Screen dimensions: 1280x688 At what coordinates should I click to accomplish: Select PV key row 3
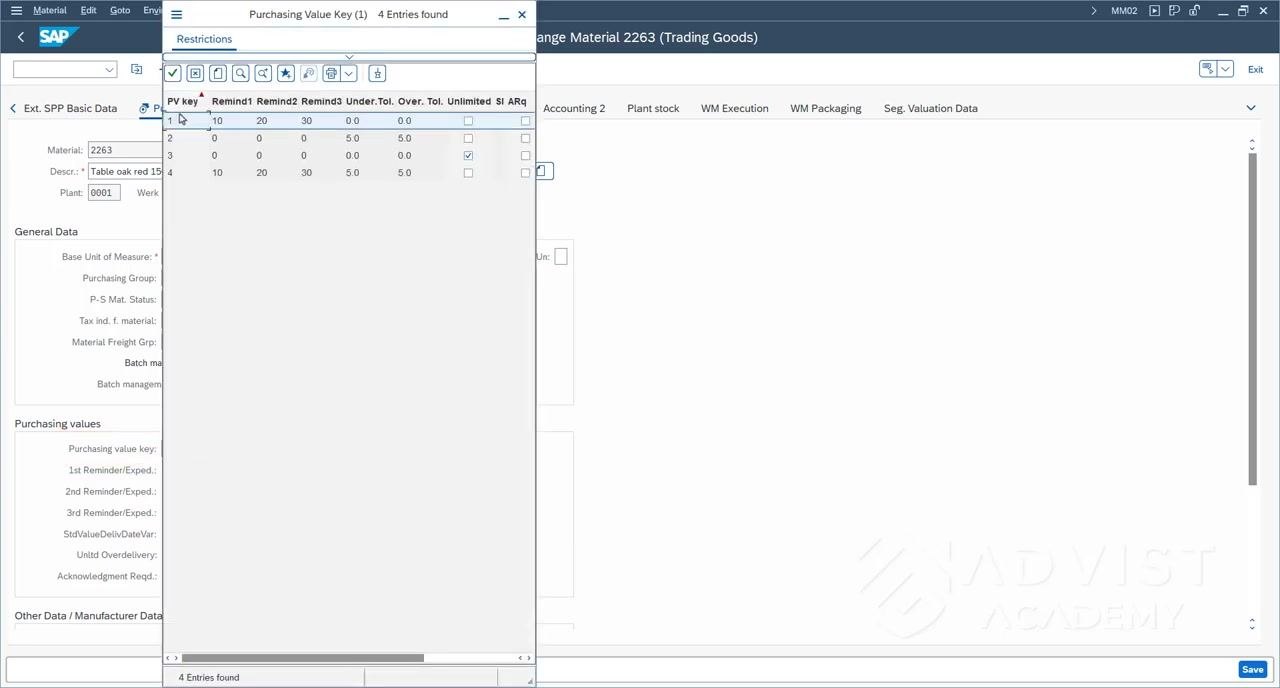349,155
